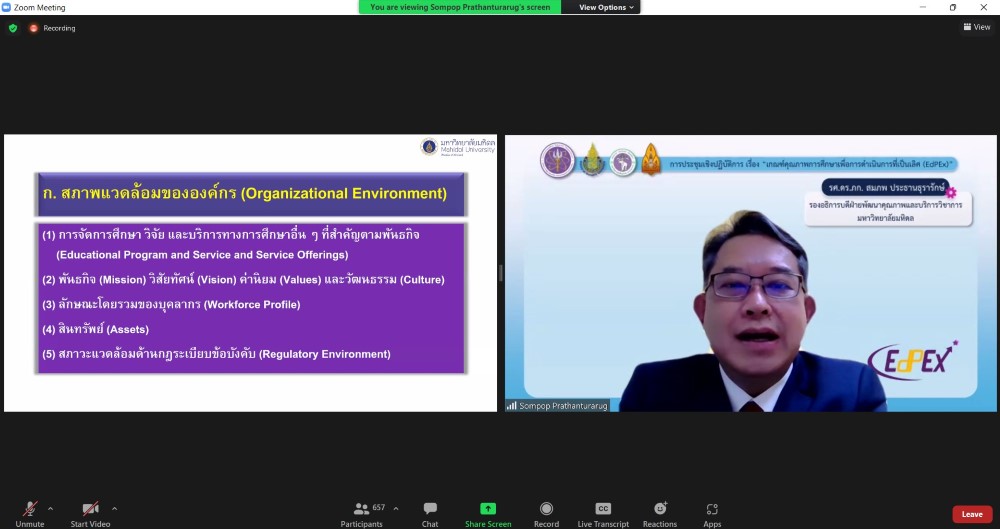Enable Live Transcript captions
Image resolution: width=1000 pixels, height=529 pixels.
(603, 512)
